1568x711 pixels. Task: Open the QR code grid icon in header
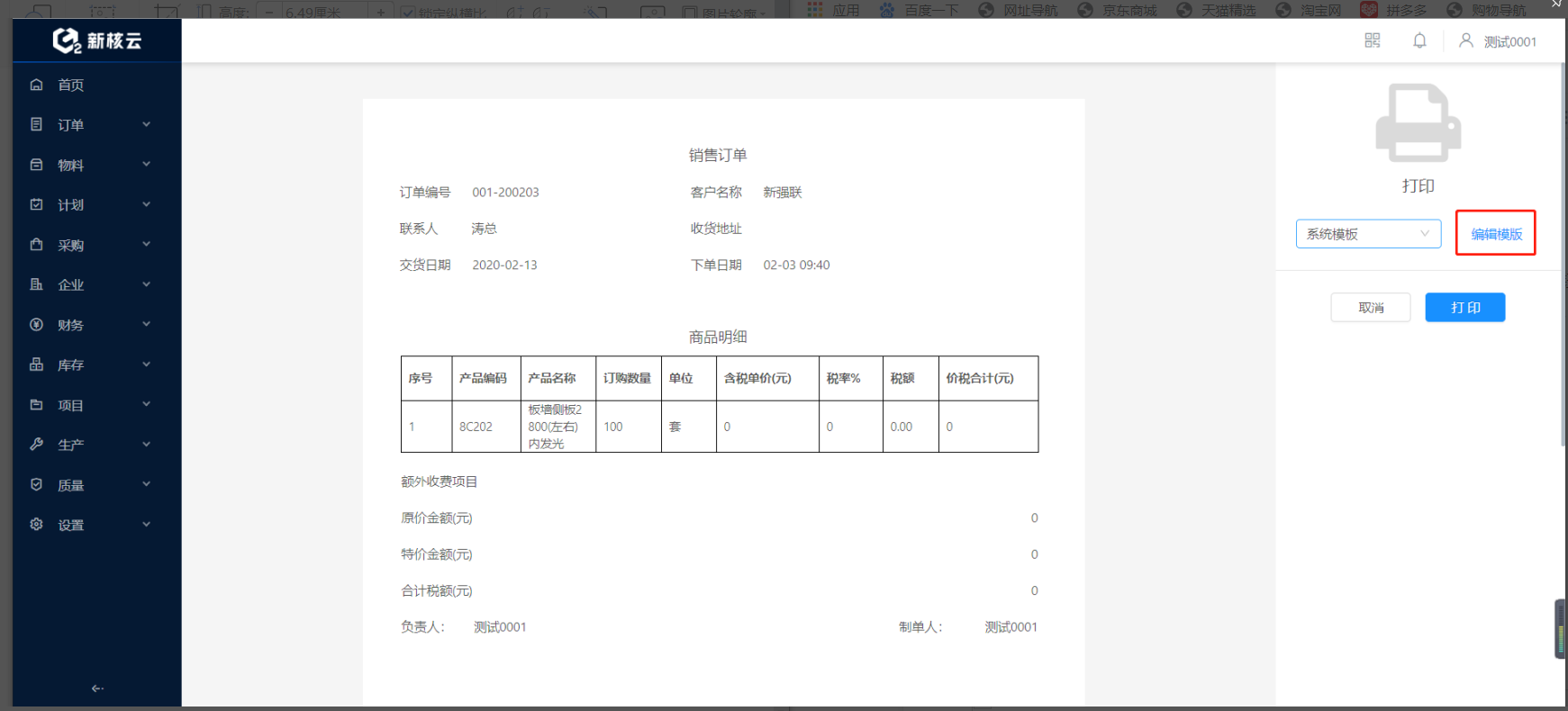pos(1373,40)
